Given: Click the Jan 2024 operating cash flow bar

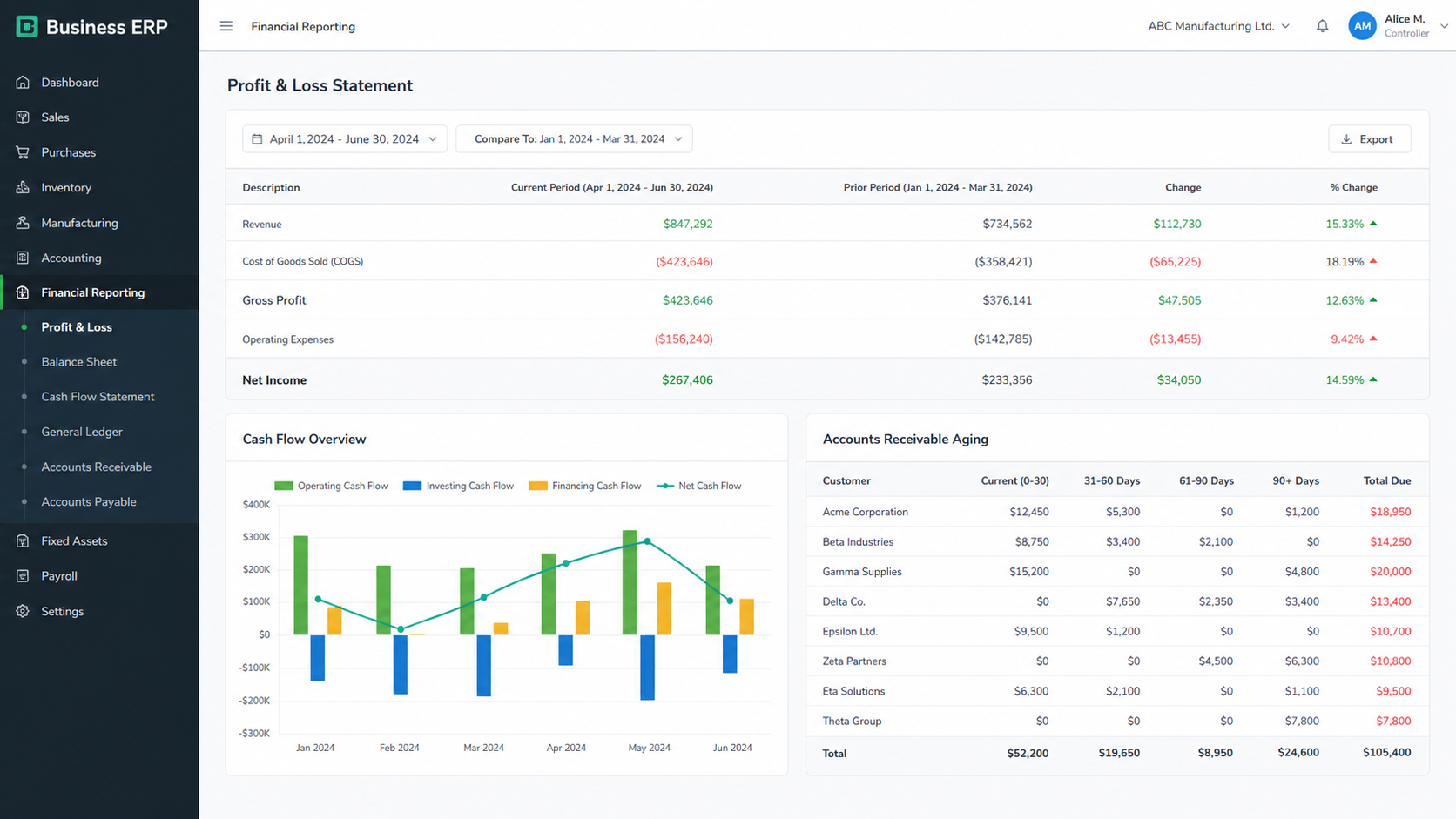Looking at the screenshot, I should [300, 585].
